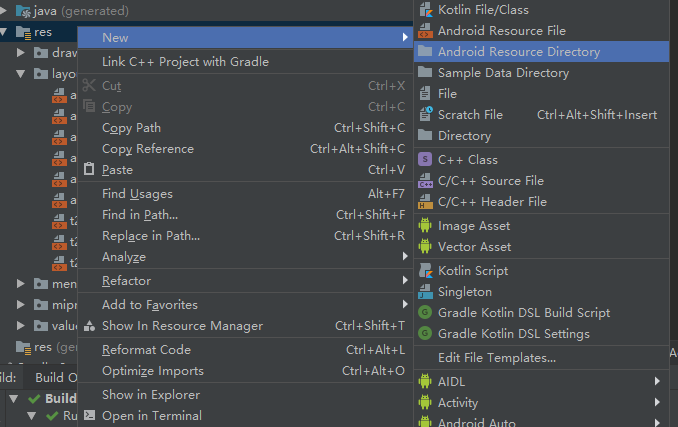
Task: Click the File document icon
Action: [425, 93]
